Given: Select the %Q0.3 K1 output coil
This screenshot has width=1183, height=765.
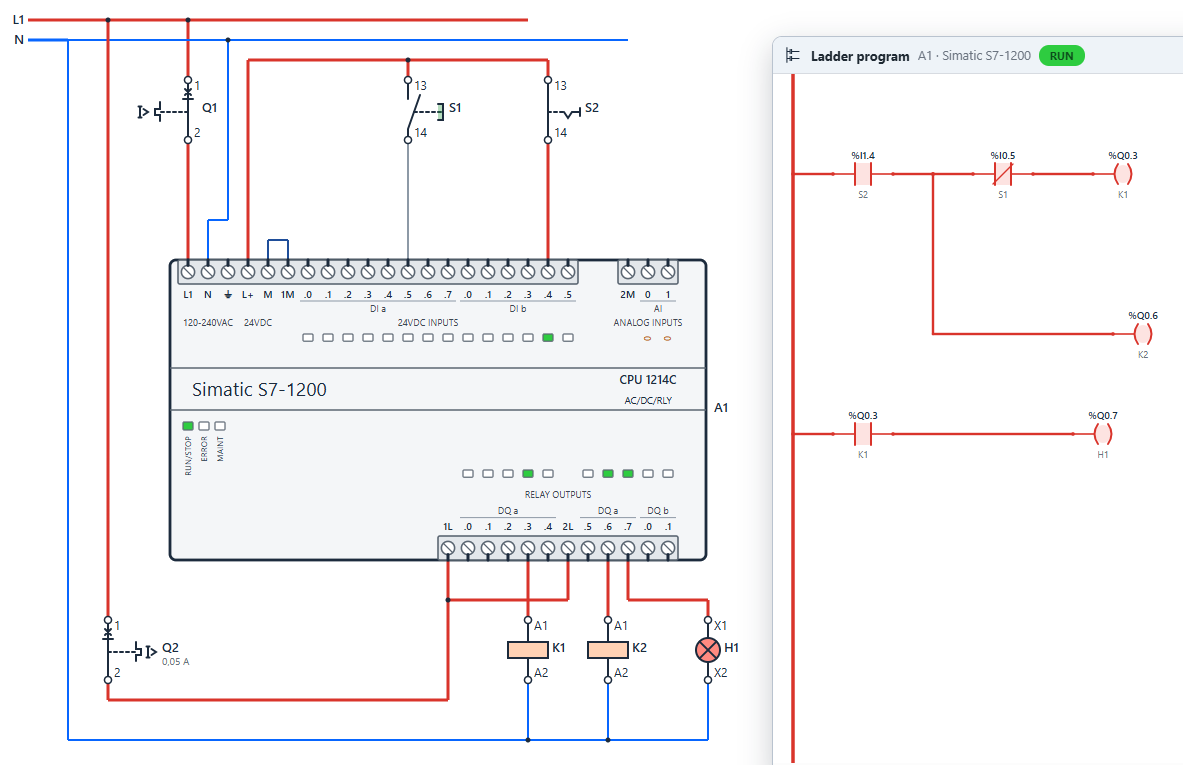Looking at the screenshot, I should (x=1123, y=174).
